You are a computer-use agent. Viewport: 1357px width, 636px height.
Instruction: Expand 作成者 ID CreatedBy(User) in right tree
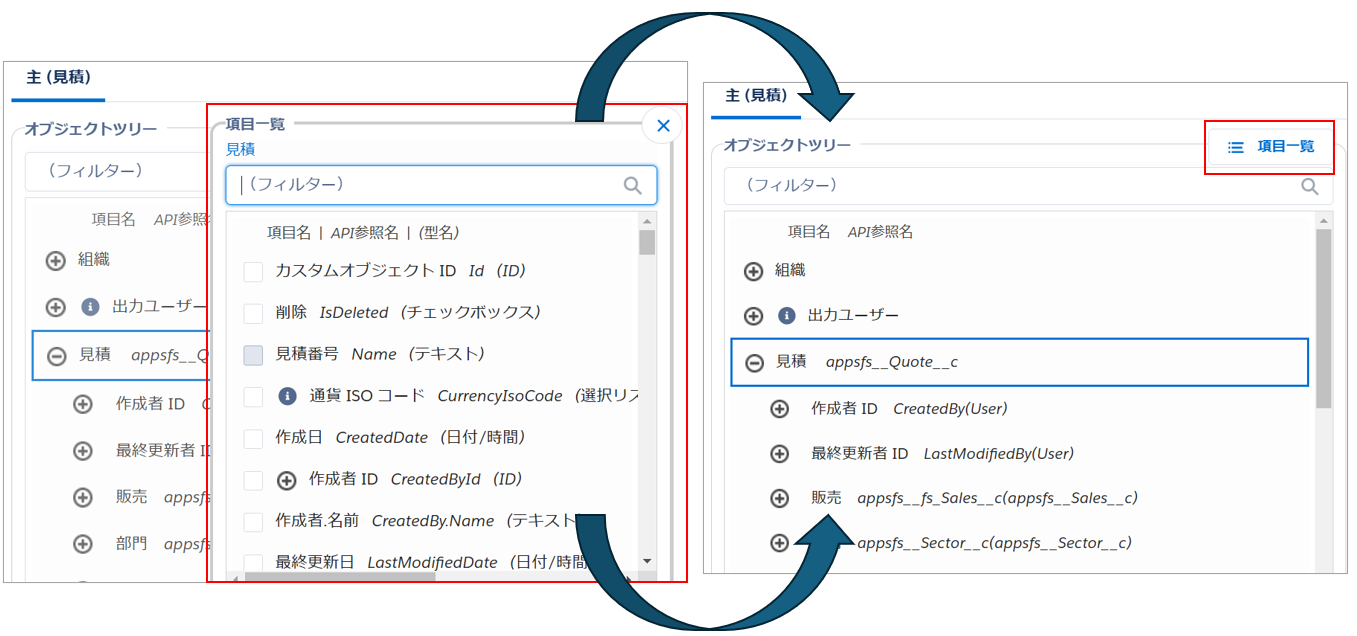(x=780, y=409)
